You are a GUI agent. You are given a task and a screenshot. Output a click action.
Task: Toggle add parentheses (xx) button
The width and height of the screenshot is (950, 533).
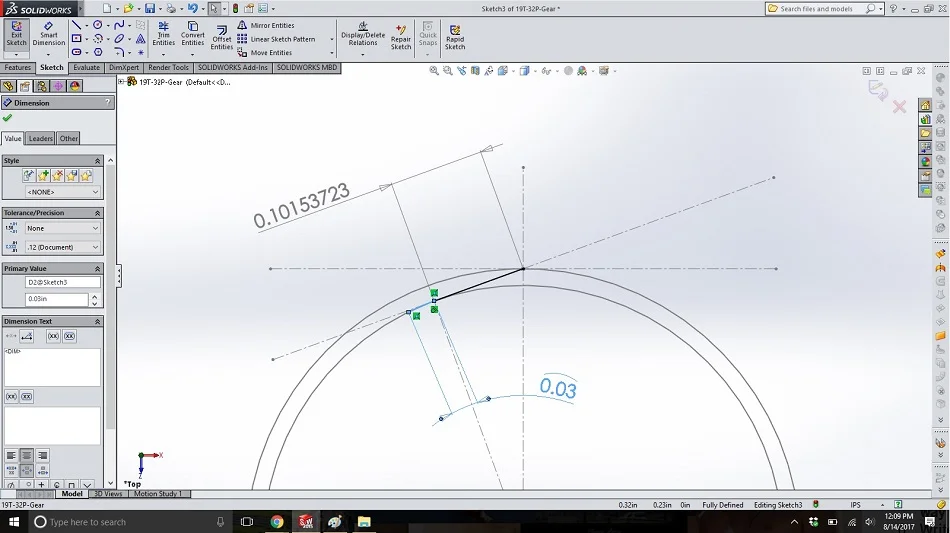(53, 336)
